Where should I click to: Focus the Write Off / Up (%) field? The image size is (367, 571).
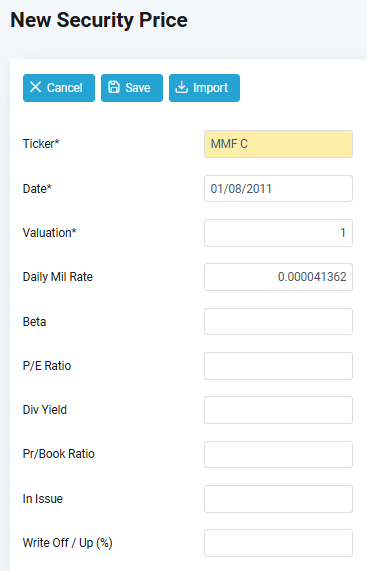pyautogui.click(x=278, y=543)
